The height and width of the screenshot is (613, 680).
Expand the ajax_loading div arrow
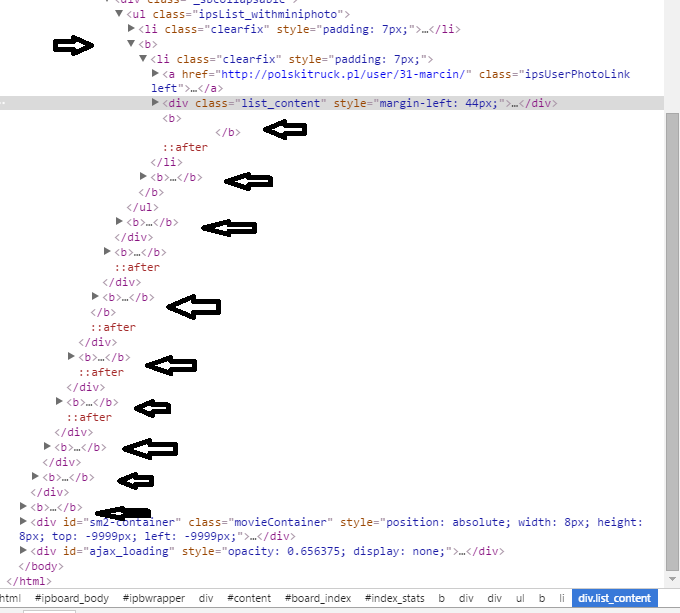pyautogui.click(x=23, y=551)
